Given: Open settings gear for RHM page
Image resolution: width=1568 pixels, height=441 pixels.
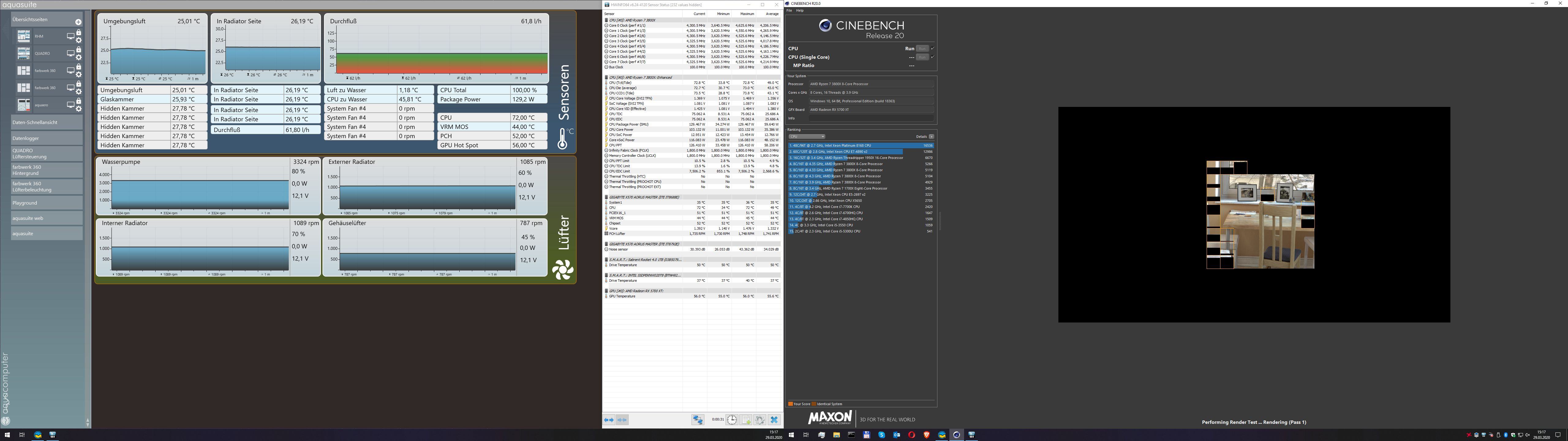Looking at the screenshot, I should point(78,40).
